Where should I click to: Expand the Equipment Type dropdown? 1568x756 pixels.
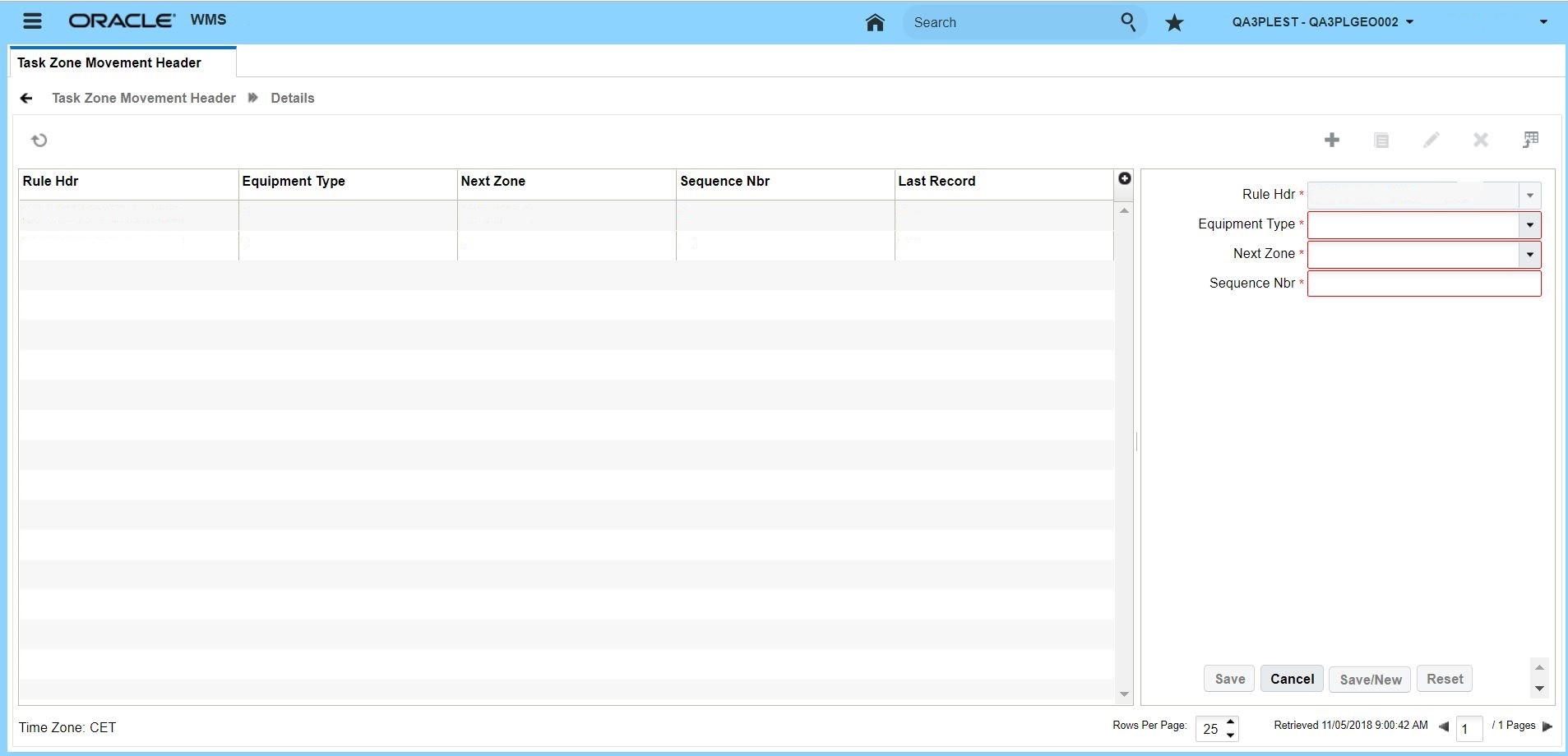(1530, 225)
